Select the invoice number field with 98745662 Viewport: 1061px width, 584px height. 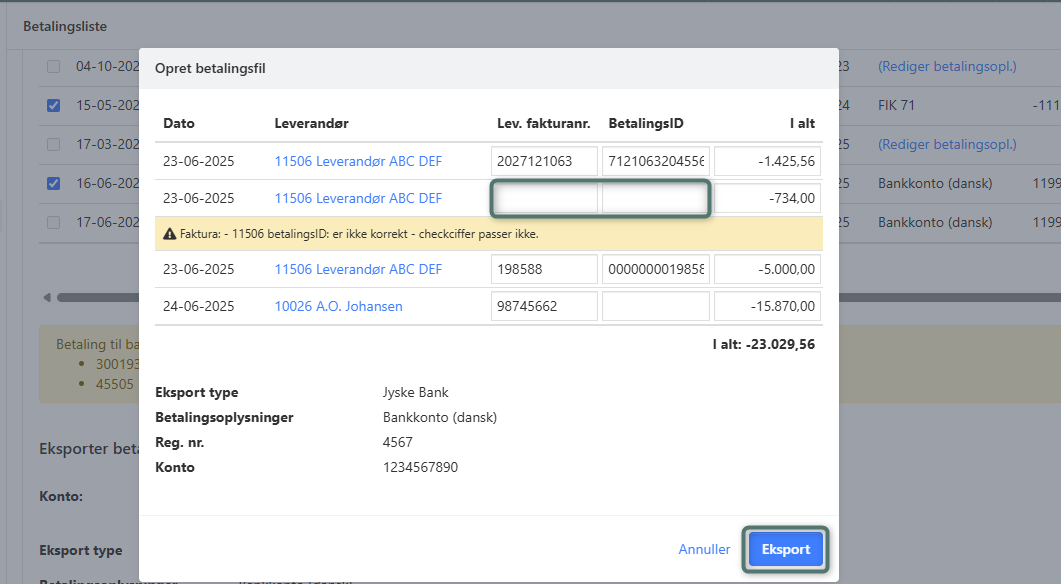[x=544, y=307]
